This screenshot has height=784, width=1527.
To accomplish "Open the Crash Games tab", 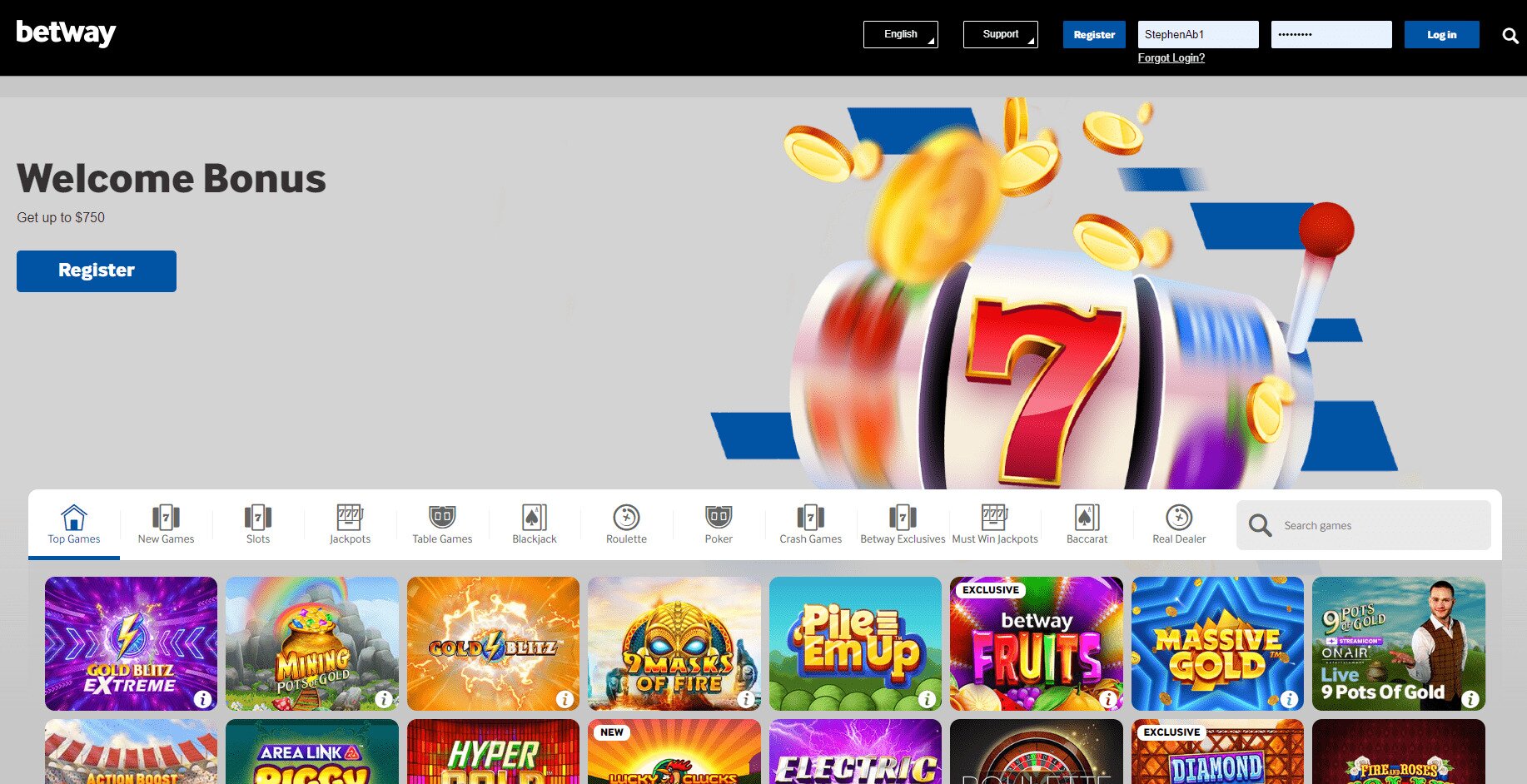I will point(810,525).
